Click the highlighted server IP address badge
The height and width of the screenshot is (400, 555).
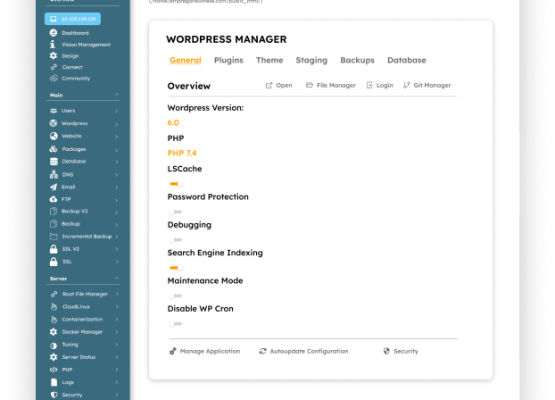tap(73, 19)
